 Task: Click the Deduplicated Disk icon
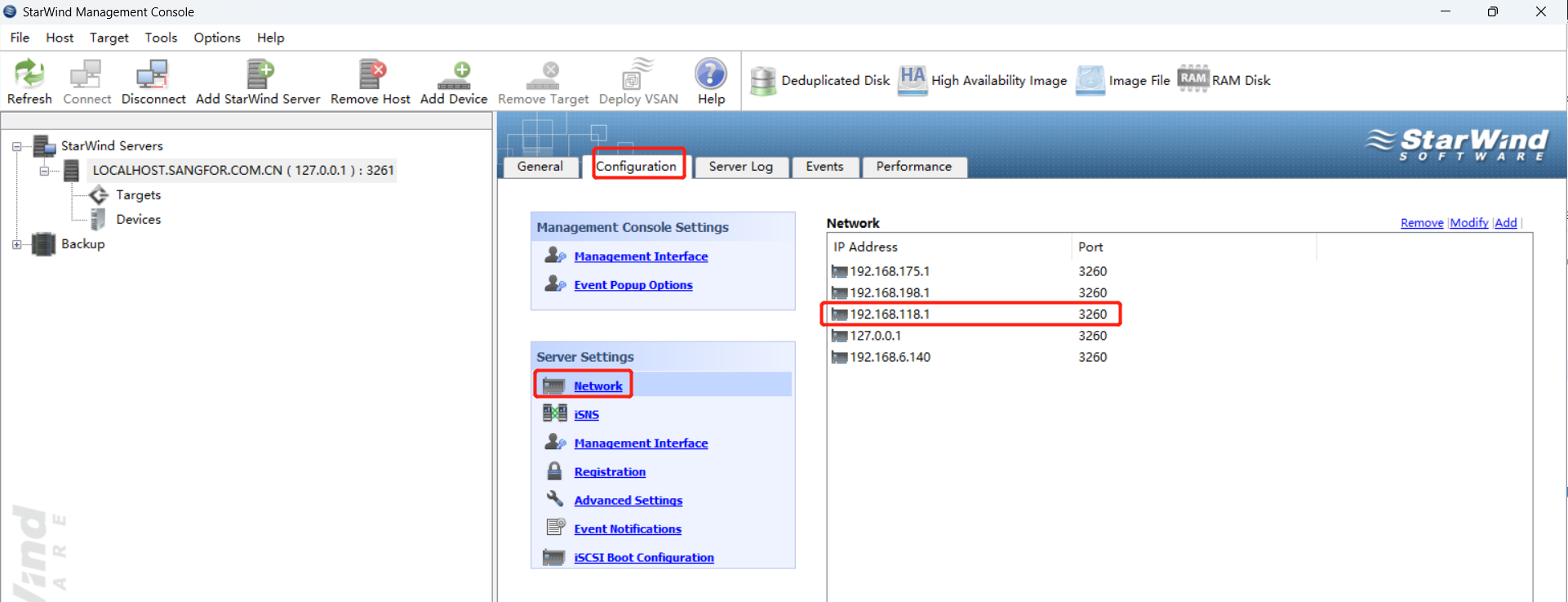[762, 80]
